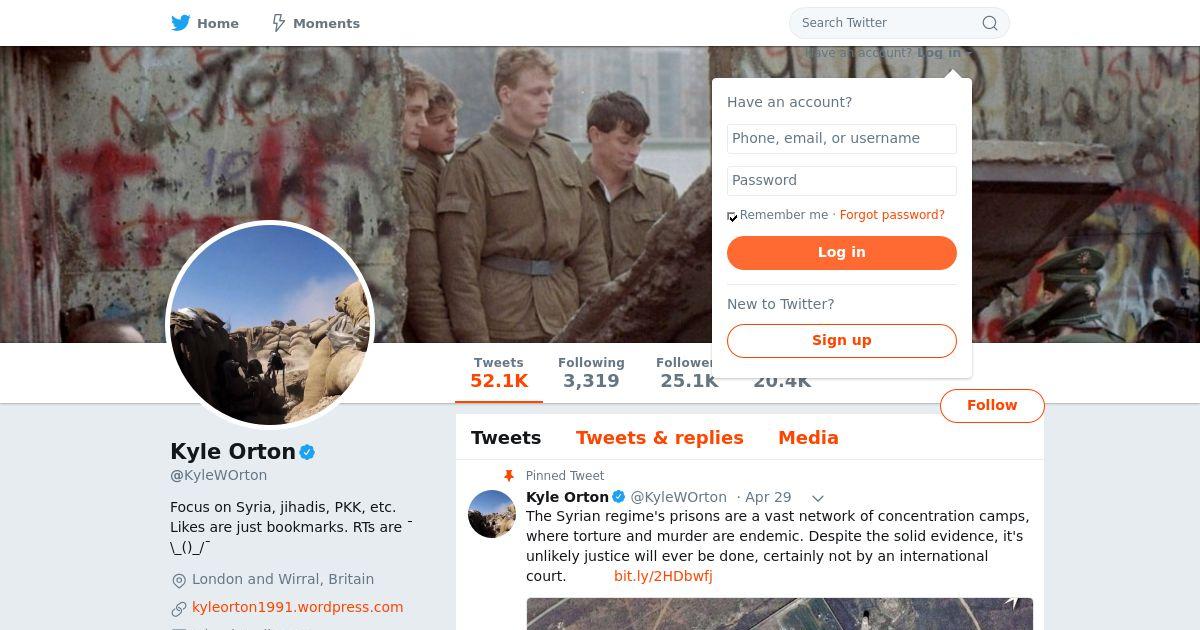Open the Forgot password link
This screenshot has height=630, width=1200.
[892, 215]
